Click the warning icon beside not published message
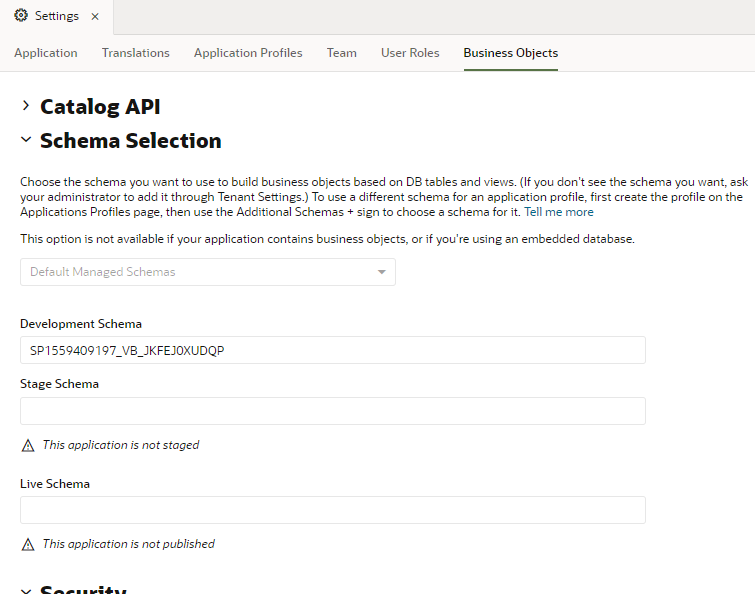This screenshot has height=594, width=755. tap(28, 544)
